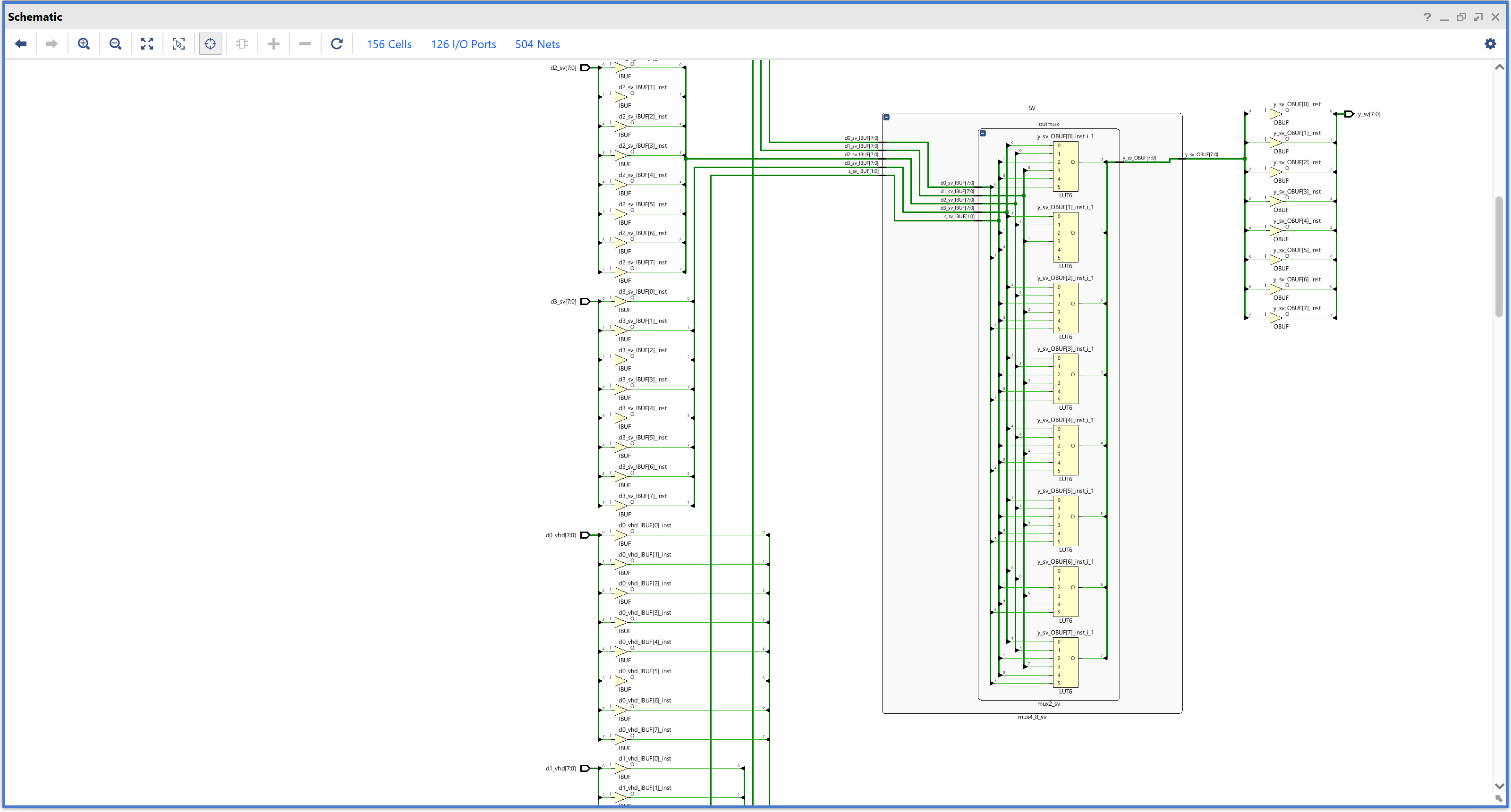Viewport: 1511px width, 812px height.
Task: Select the y_sv[7:0] output port
Action: (1349, 114)
